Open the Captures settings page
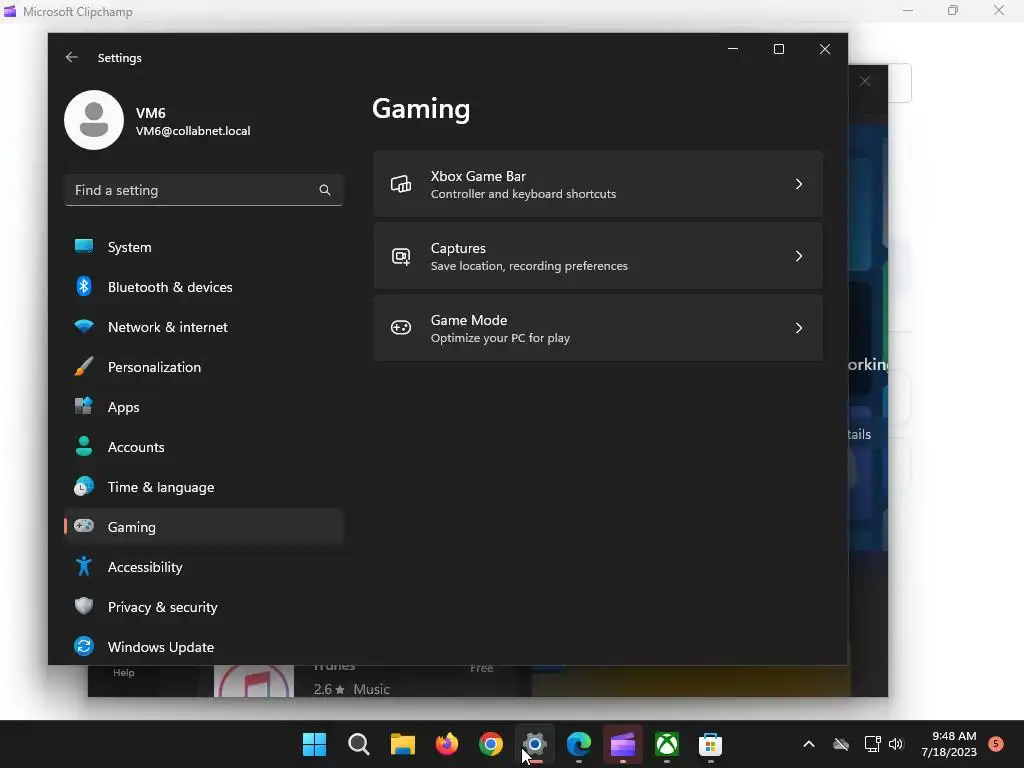The width and height of the screenshot is (1024, 768). pos(598,256)
